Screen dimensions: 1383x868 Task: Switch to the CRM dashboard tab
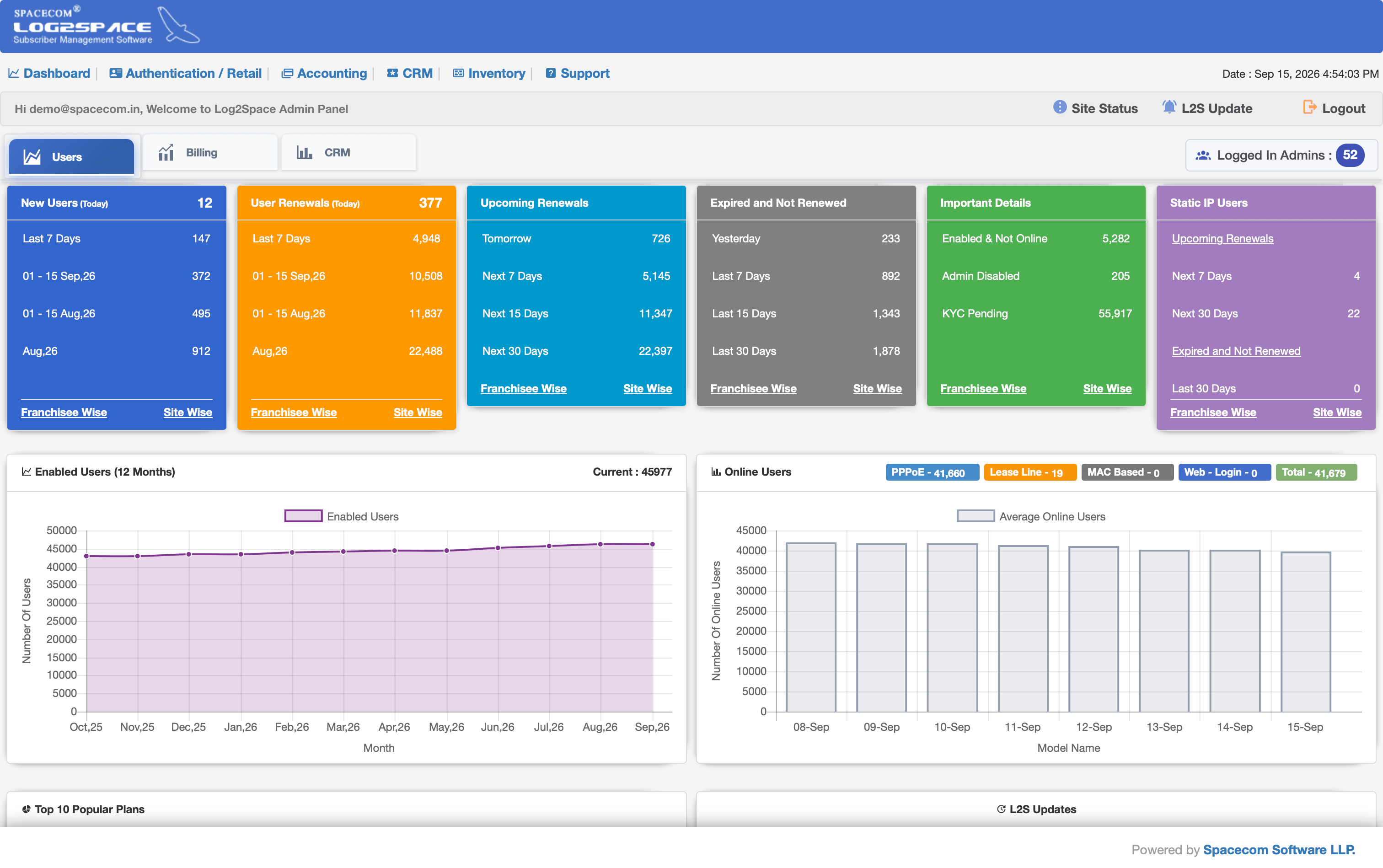[348, 153]
